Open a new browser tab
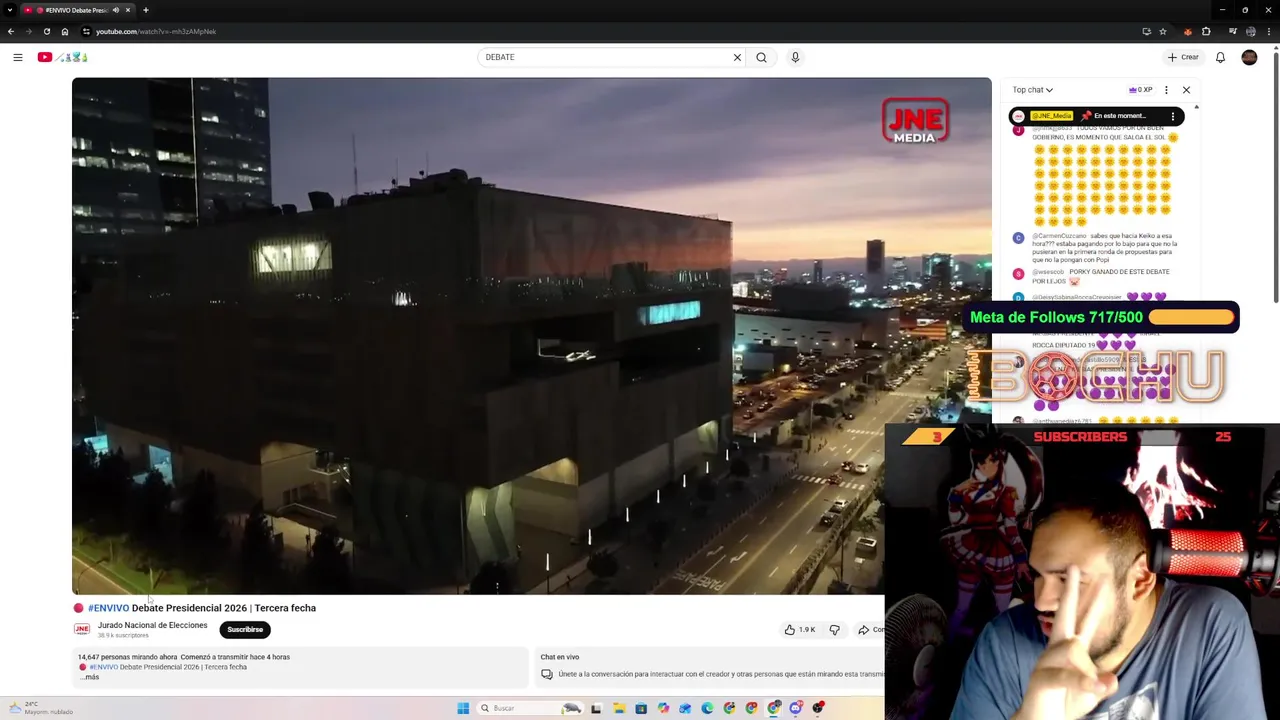 tap(146, 10)
